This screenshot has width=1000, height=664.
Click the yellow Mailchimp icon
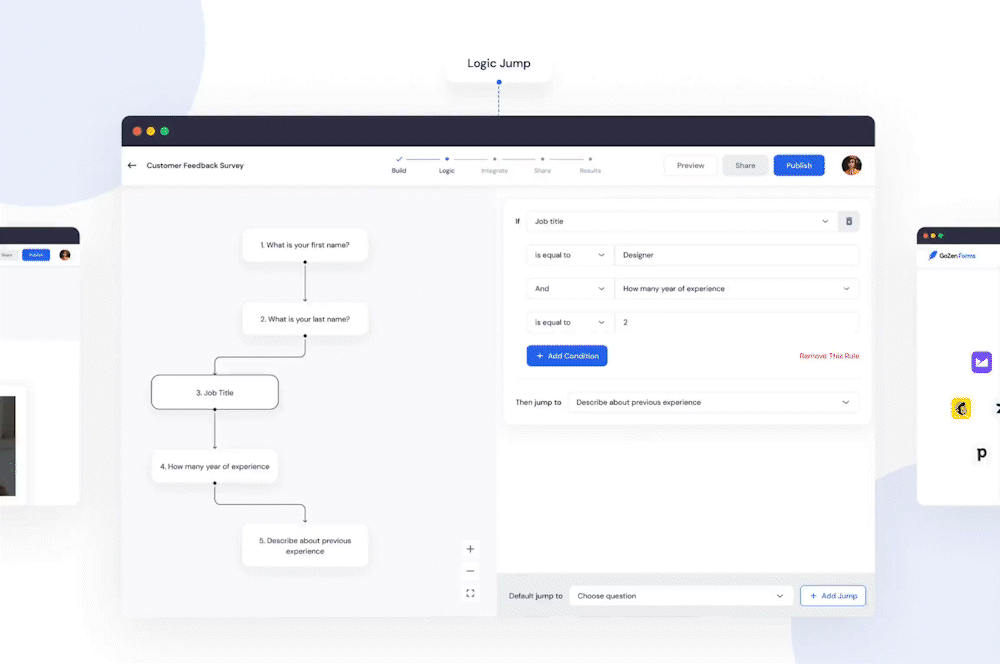coord(961,408)
